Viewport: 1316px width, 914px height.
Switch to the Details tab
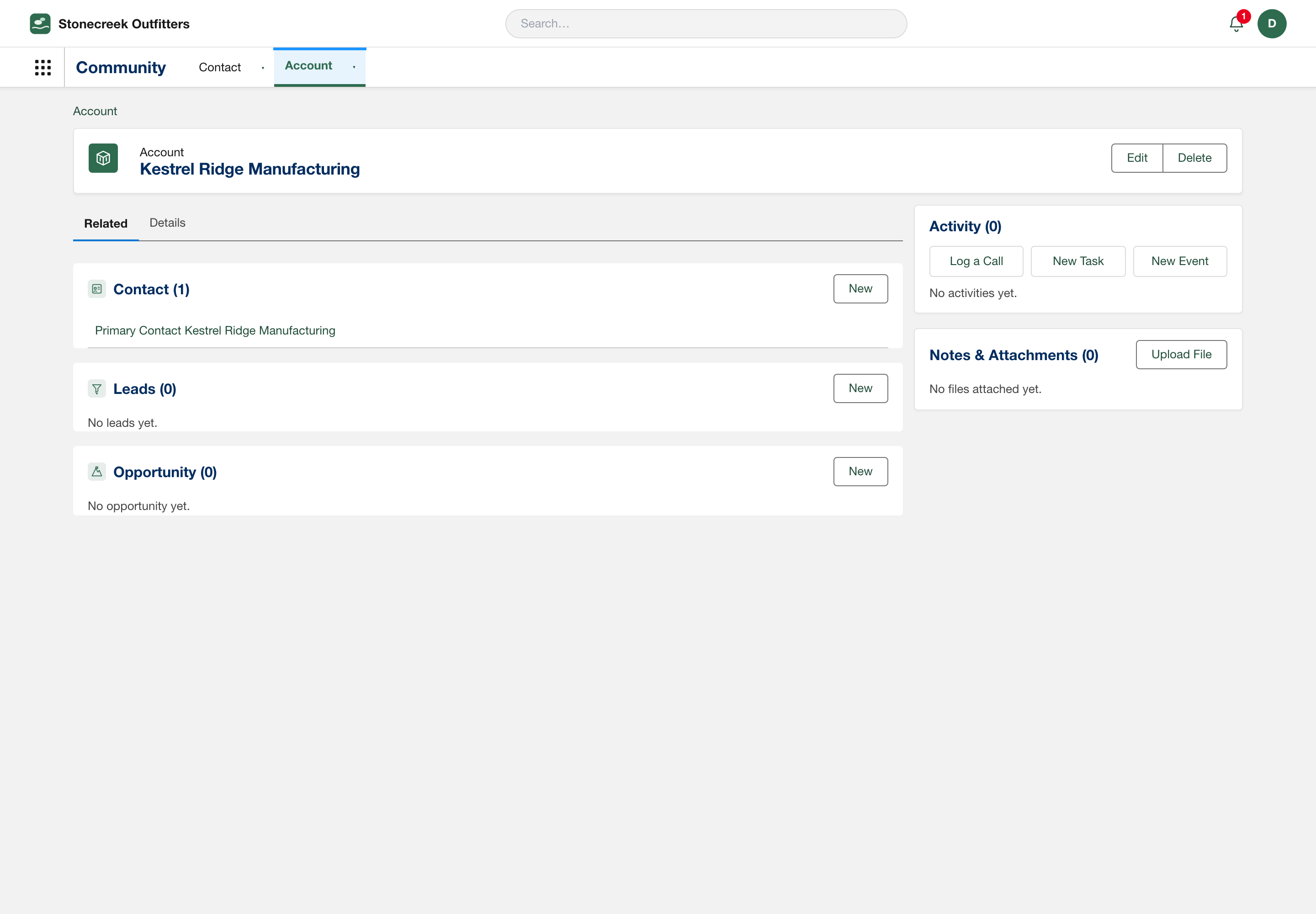pyautogui.click(x=167, y=223)
